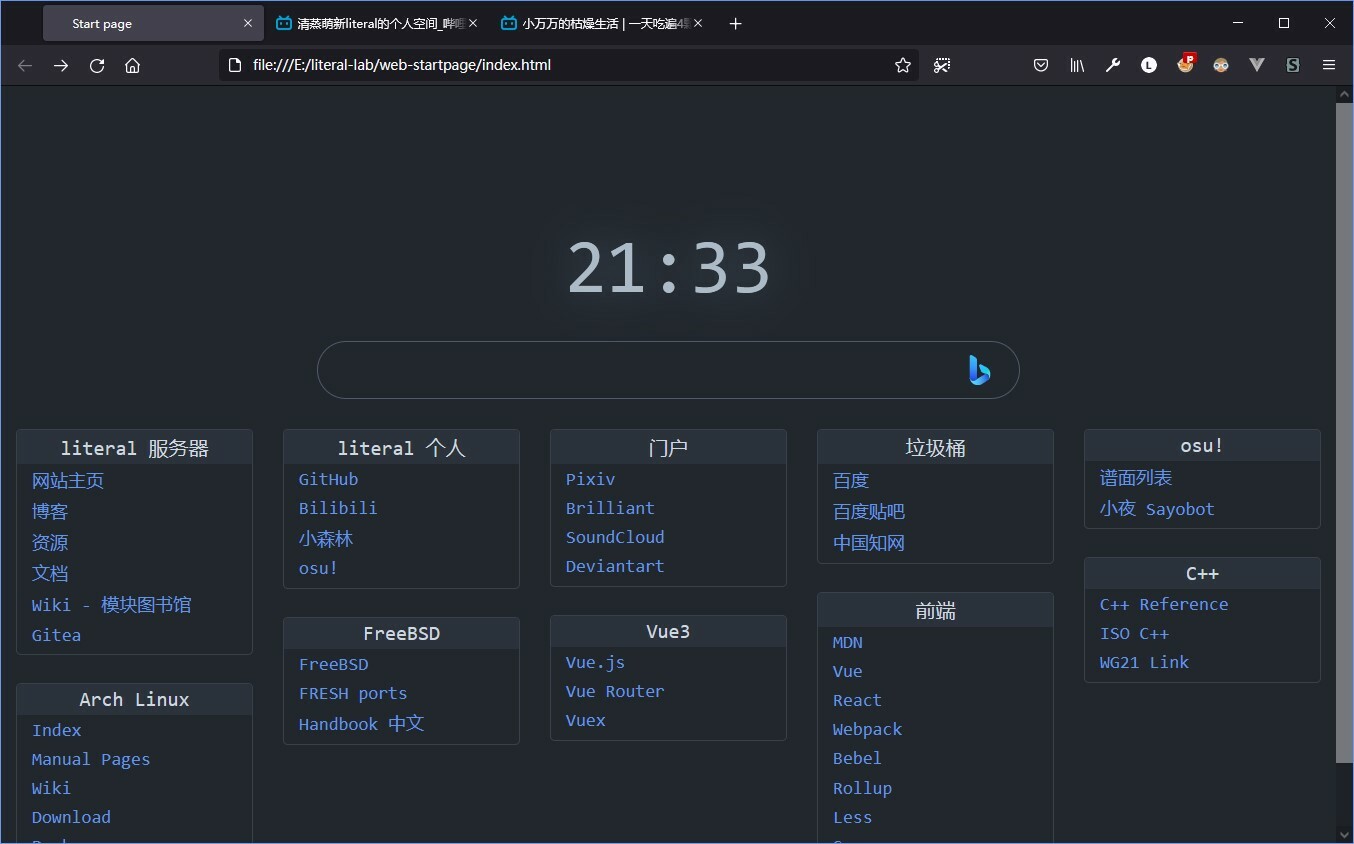Open a new tab with plus button
1354x844 pixels.
[735, 23]
